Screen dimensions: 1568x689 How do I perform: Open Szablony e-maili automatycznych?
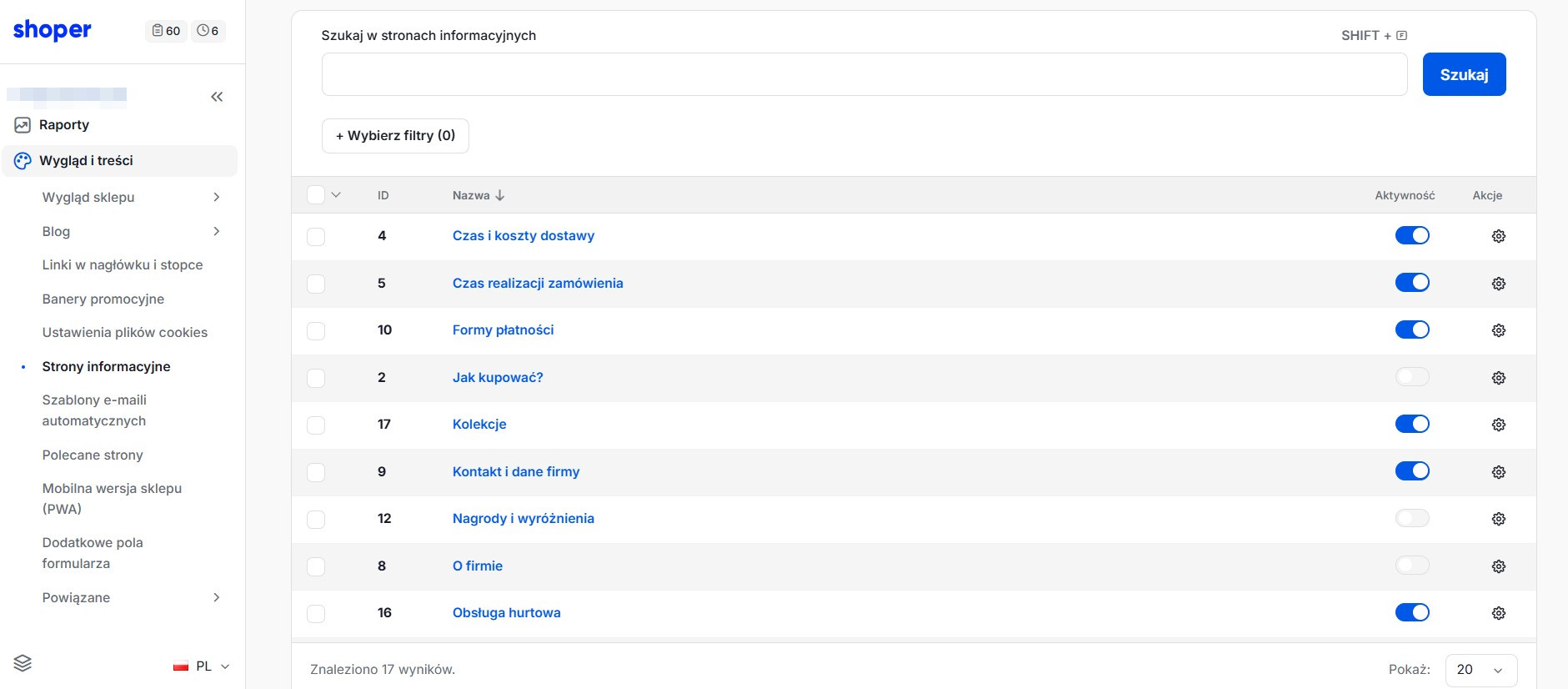point(94,410)
